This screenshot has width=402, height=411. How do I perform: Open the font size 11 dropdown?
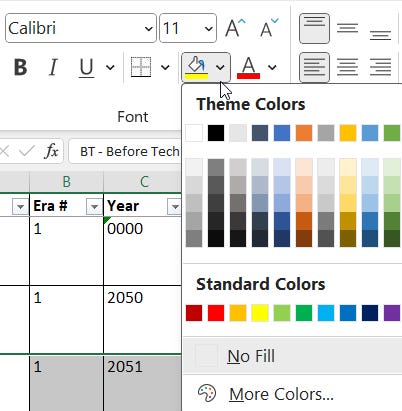click(209, 29)
